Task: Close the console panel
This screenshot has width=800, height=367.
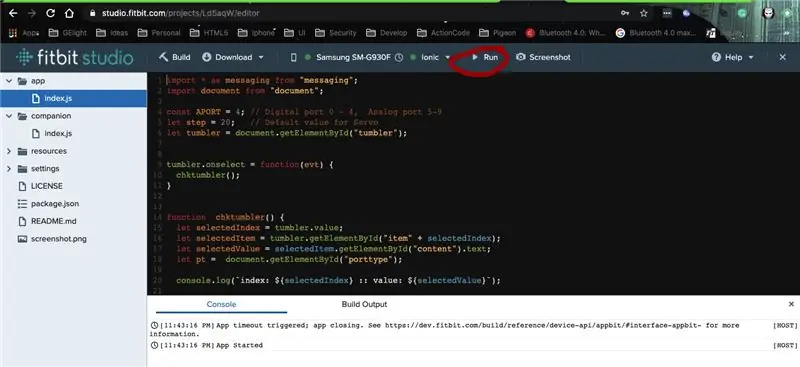Action: 791,304
